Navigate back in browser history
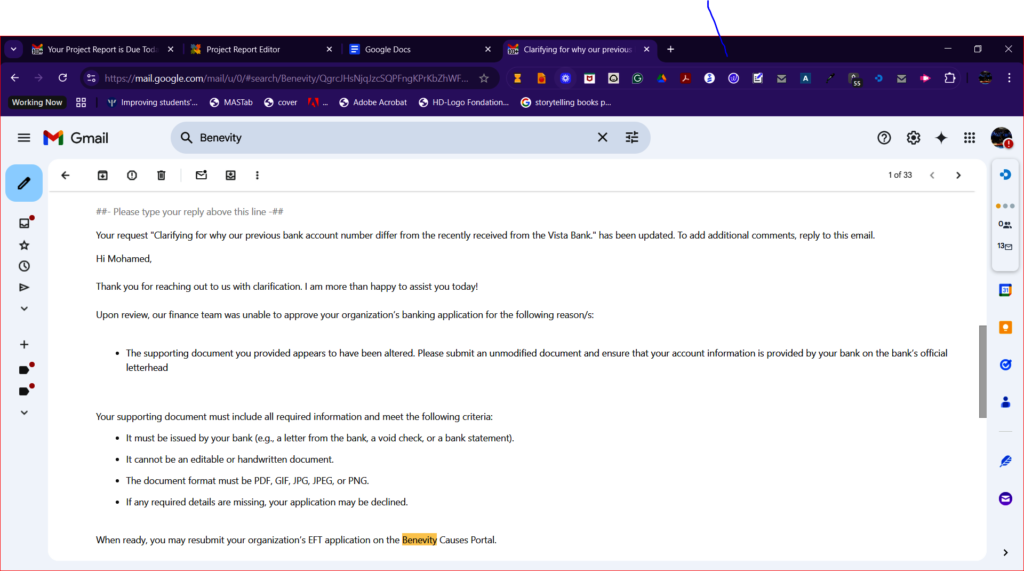 15,78
